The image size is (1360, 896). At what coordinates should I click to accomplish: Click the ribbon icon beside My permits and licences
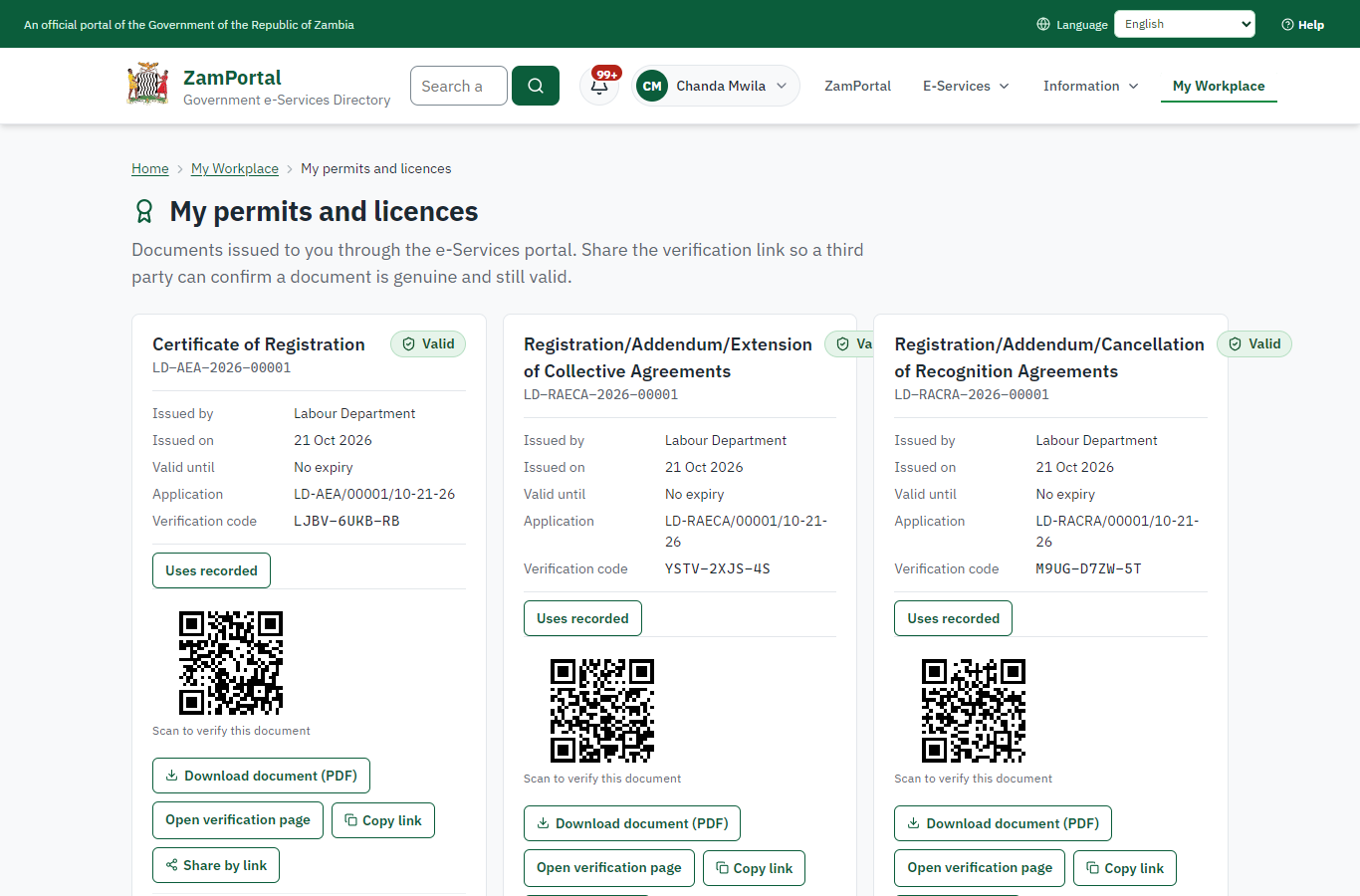click(144, 211)
